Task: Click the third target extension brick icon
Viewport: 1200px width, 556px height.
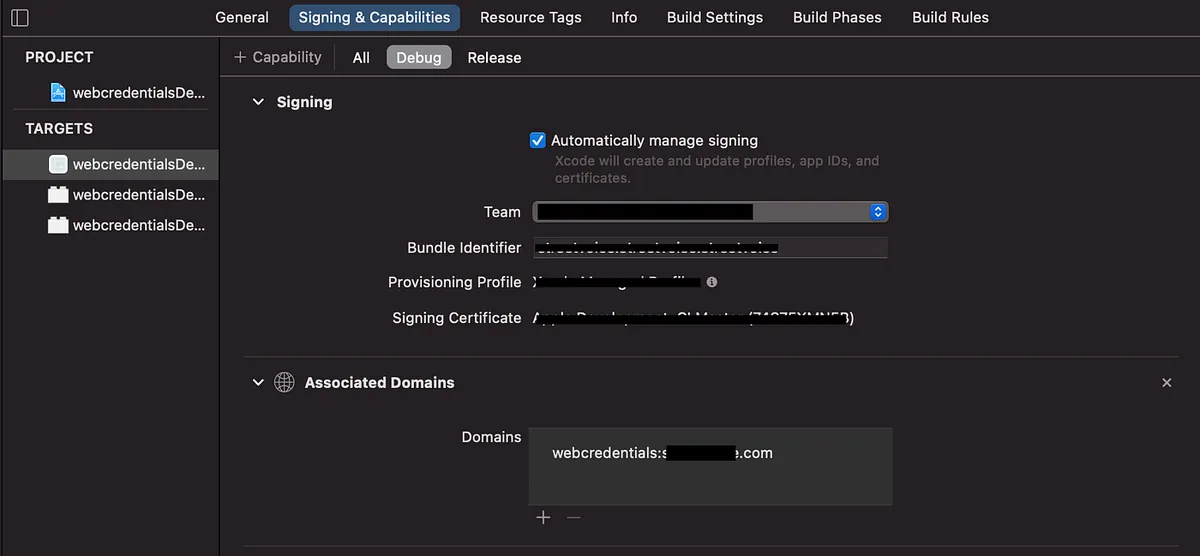Action: pyautogui.click(x=58, y=225)
